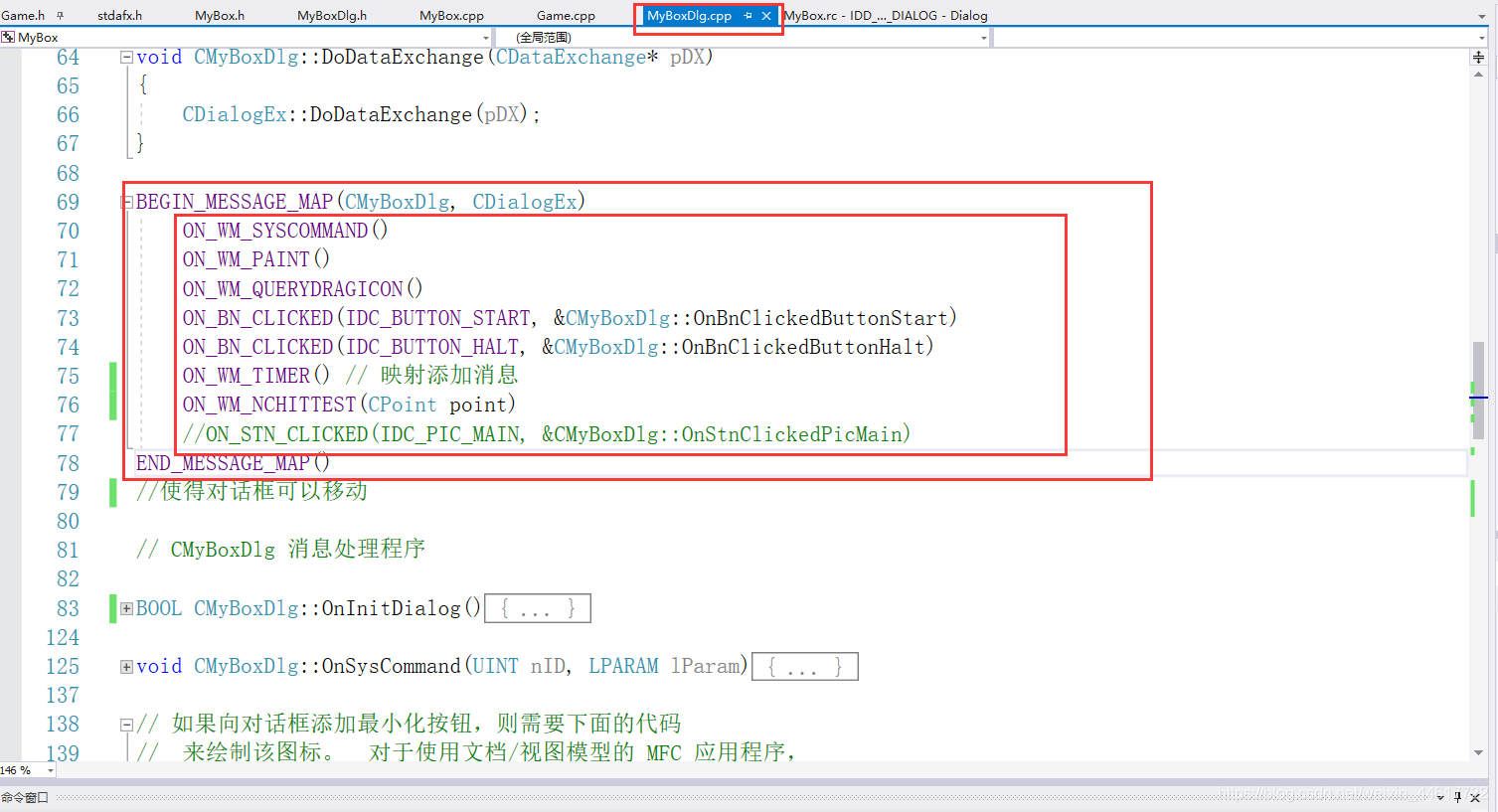This screenshot has width=1498, height=812.
Task: Click the vertical scrollbar up arrow
Action: [x=1478, y=75]
